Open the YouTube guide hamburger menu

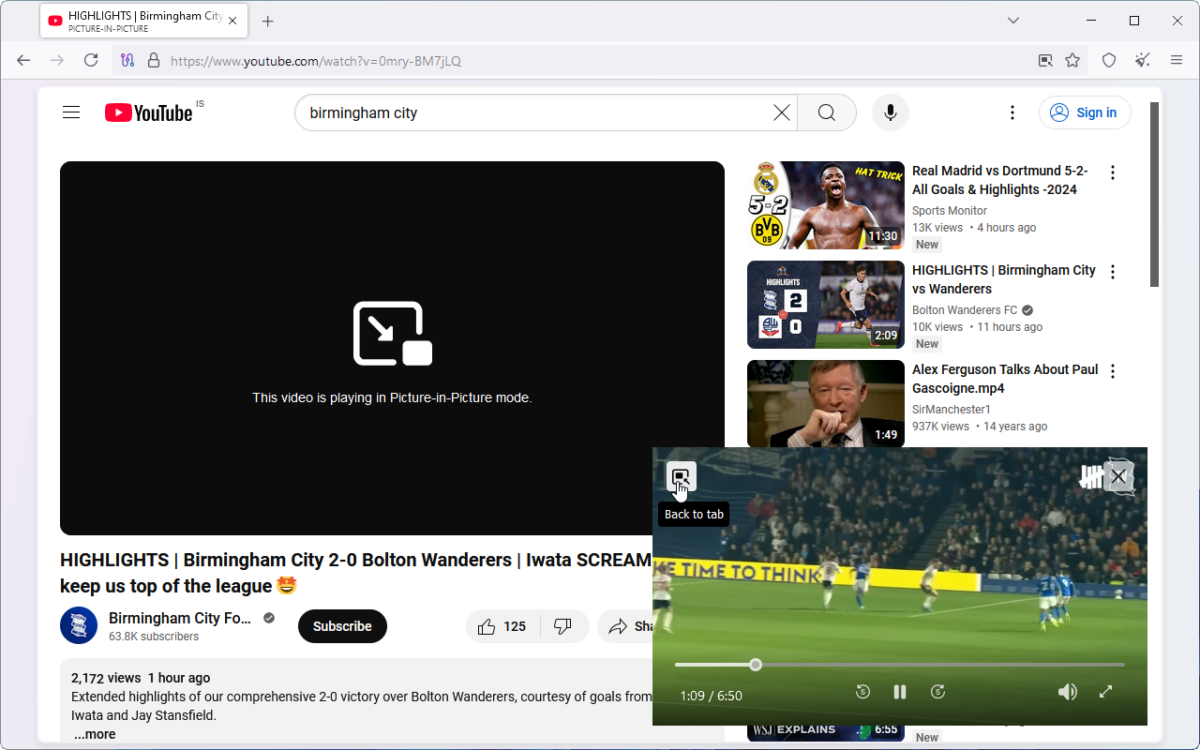(x=71, y=112)
